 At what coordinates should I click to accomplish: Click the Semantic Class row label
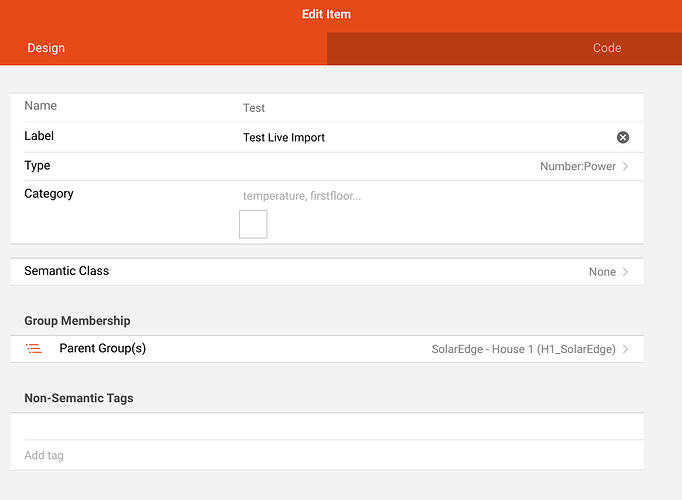66,271
